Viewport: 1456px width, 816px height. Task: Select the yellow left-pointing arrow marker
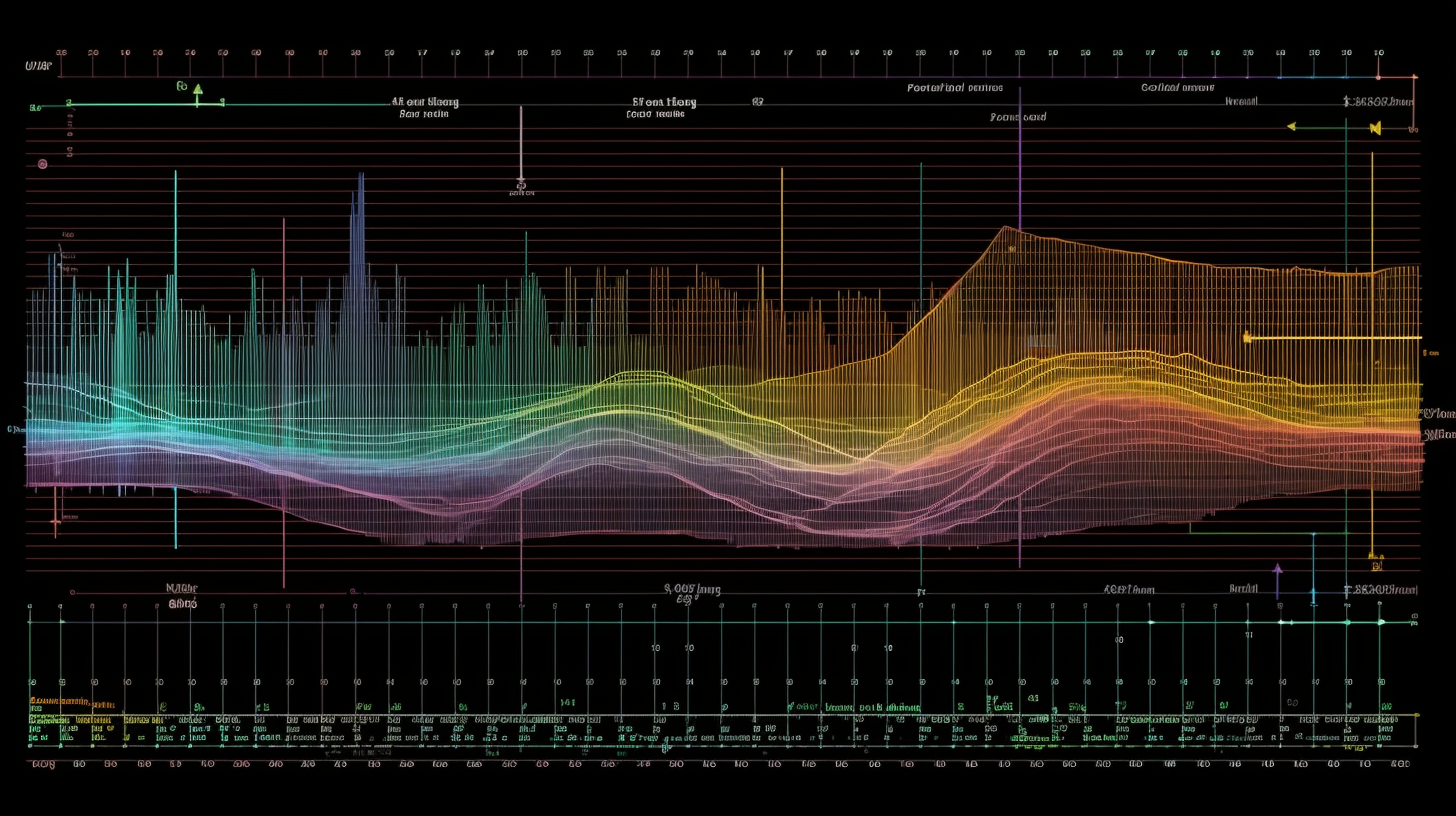coord(1293,126)
